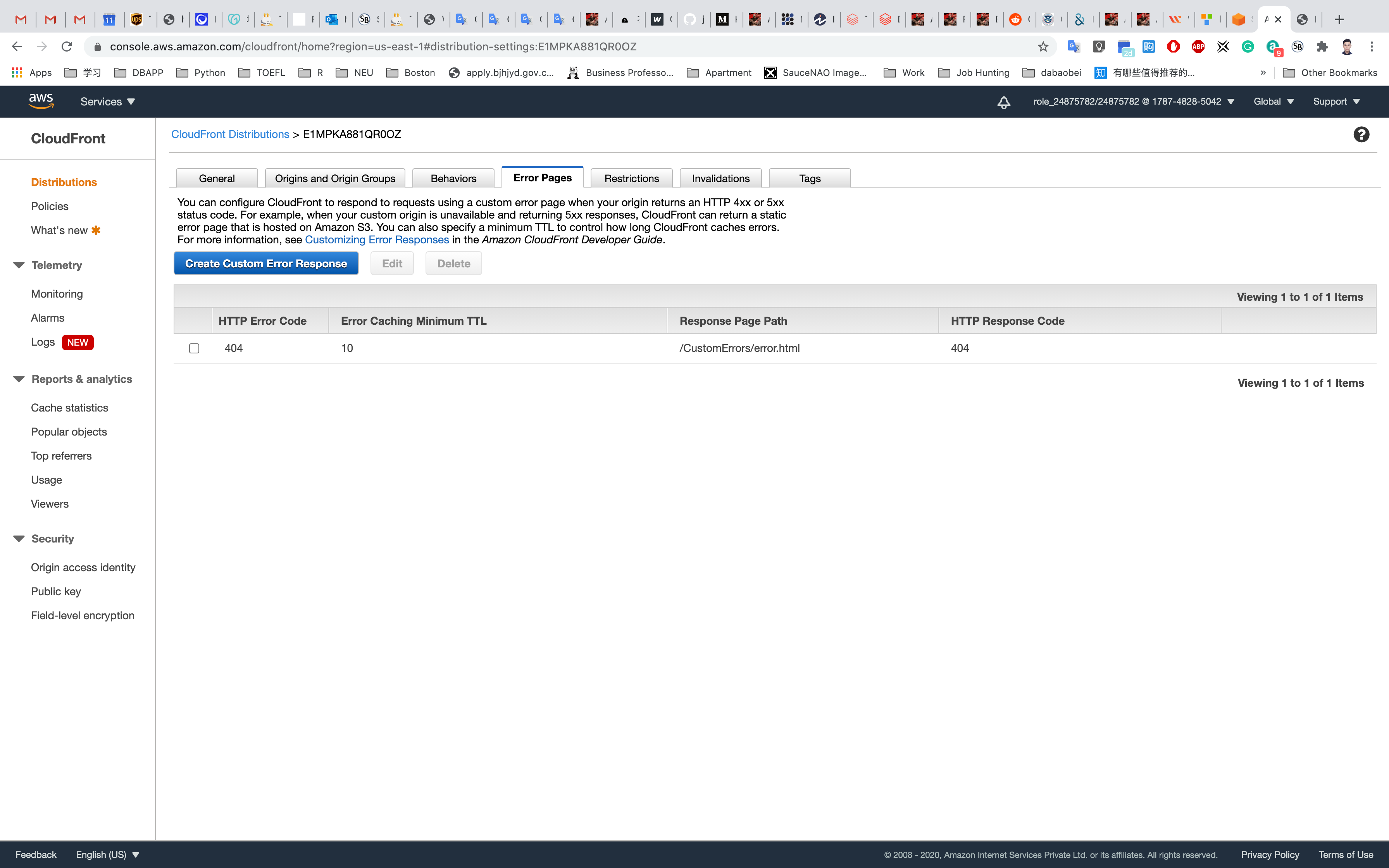Click Create Custom Error Response button
Image resolution: width=1389 pixels, height=868 pixels.
pyautogui.click(x=266, y=263)
